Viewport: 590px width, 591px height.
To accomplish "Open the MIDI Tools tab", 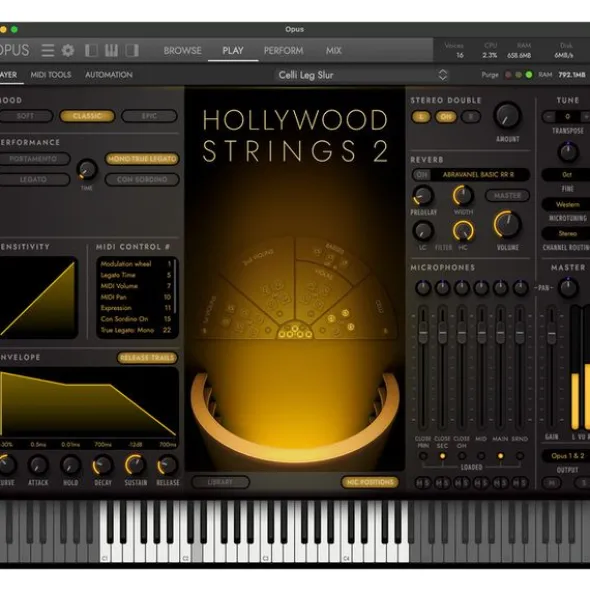I will coord(51,75).
